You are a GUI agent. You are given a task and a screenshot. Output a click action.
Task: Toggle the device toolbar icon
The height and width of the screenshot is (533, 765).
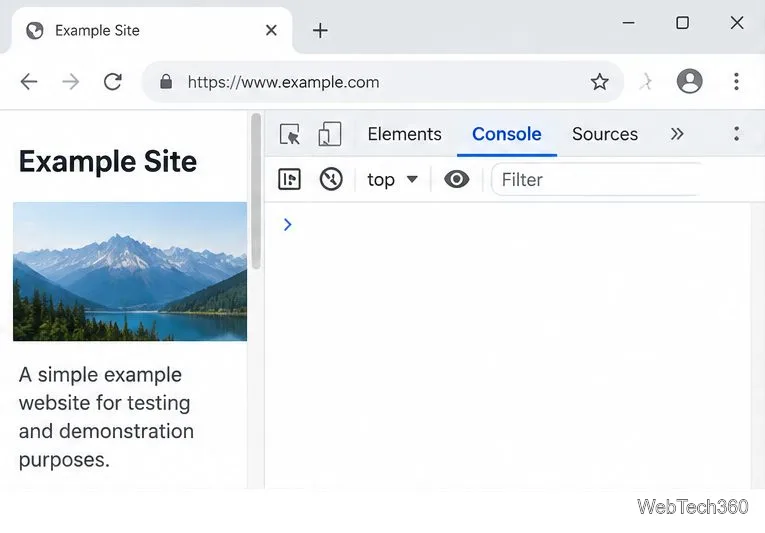tap(330, 134)
